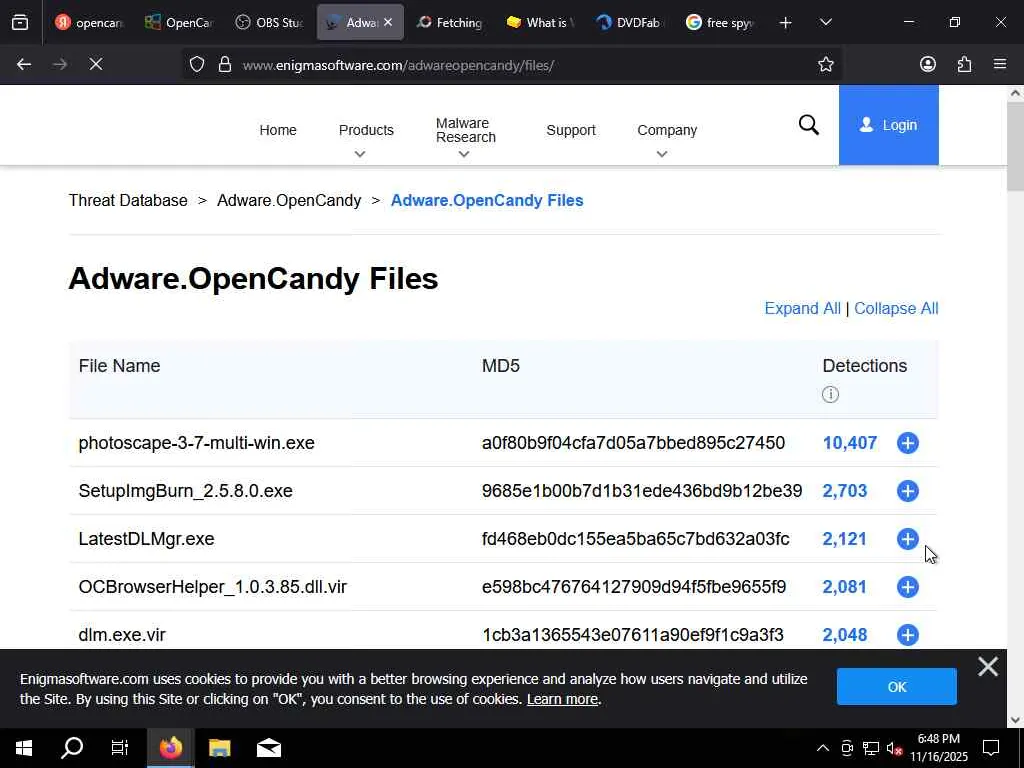Switch to the DVDFab tab
1024x768 pixels.
(630, 22)
